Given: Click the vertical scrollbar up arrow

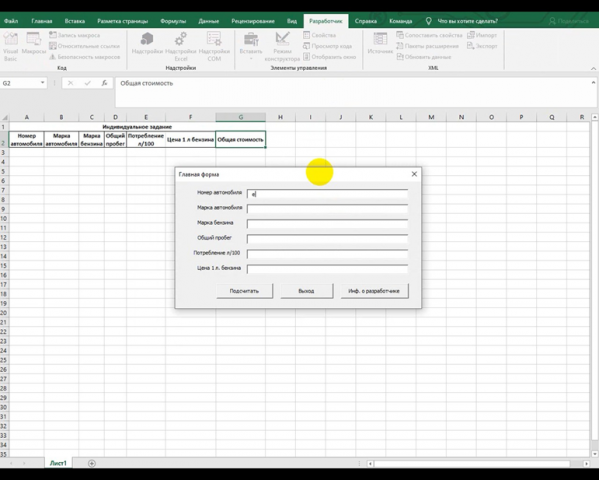Looking at the screenshot, I should point(594,117).
